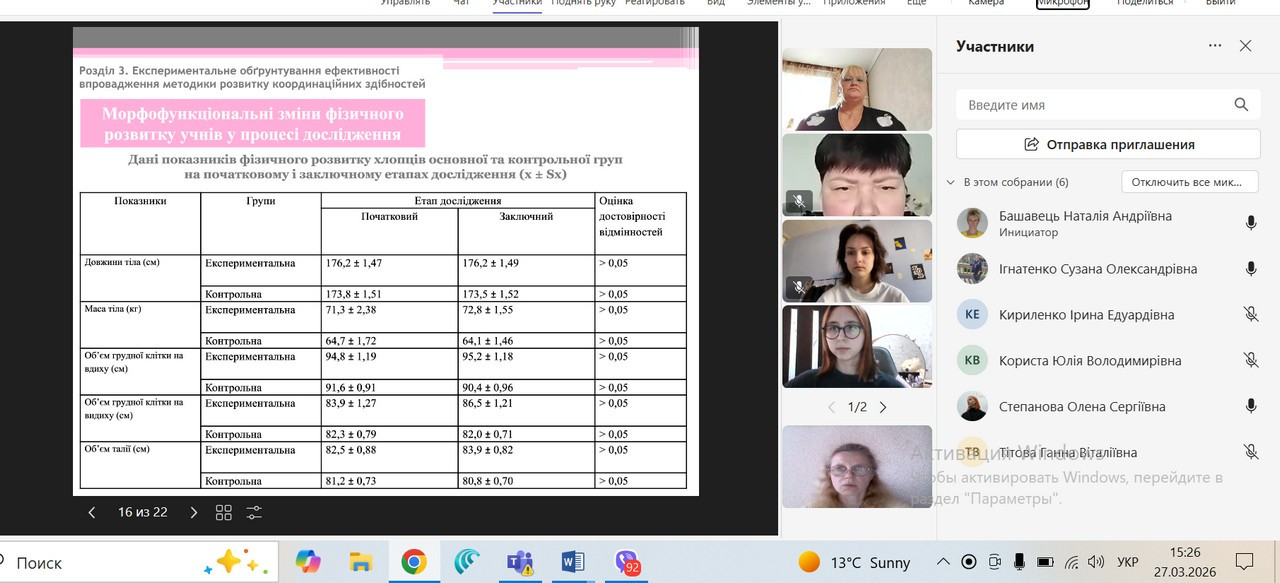
Task: Open slide viewer settings sliders icon
Action: (254, 512)
